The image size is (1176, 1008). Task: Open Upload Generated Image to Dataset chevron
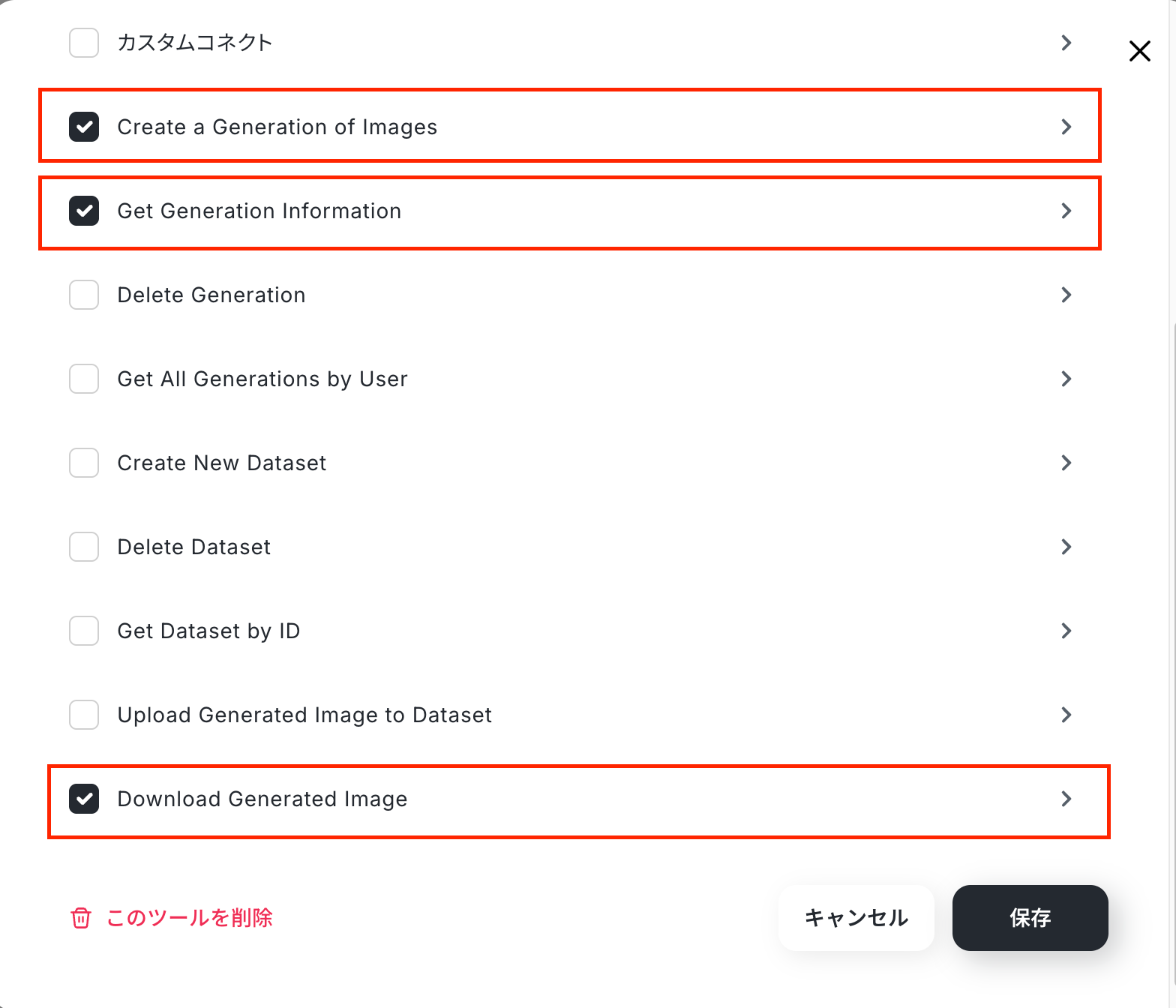point(1066,715)
